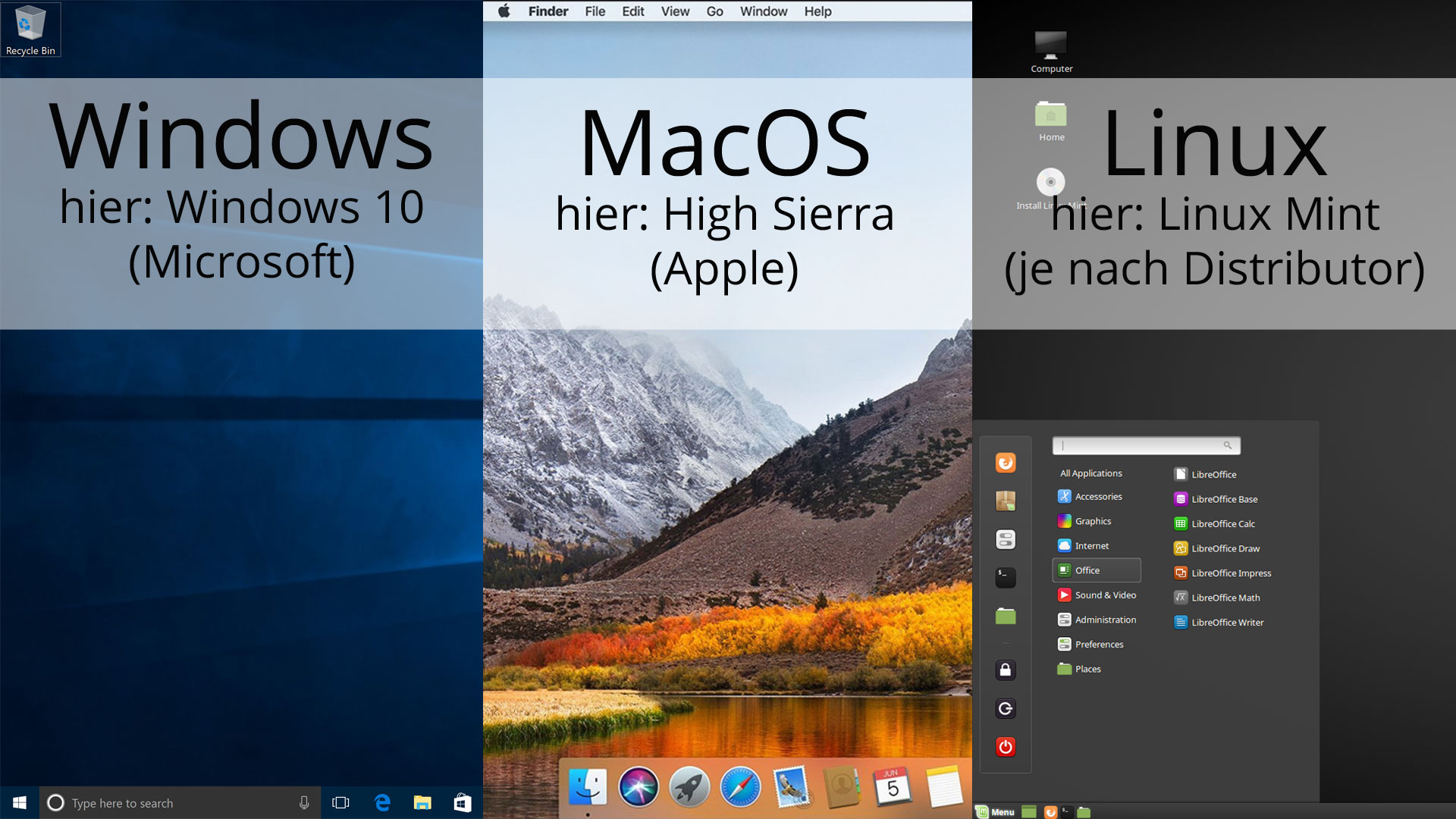Click the Mint menu search field

[1146, 445]
